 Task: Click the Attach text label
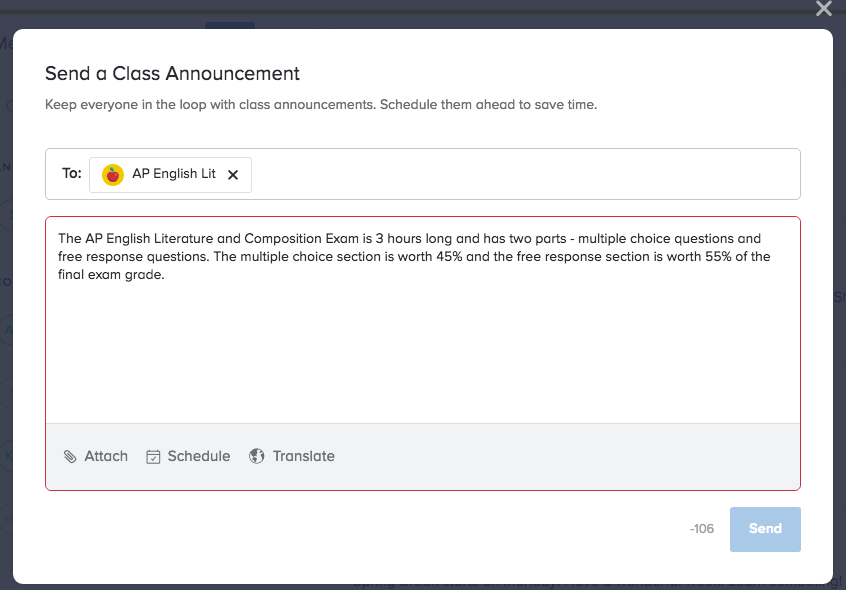click(106, 456)
